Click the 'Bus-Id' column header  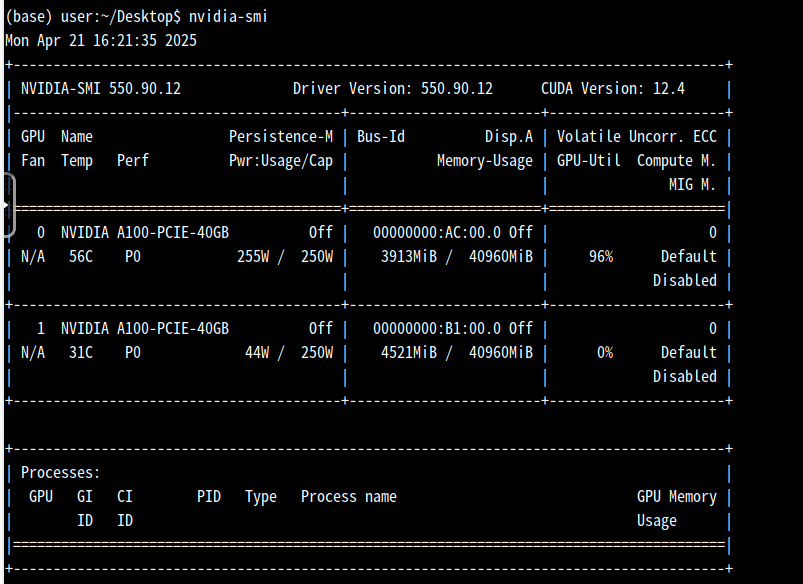[x=381, y=137]
